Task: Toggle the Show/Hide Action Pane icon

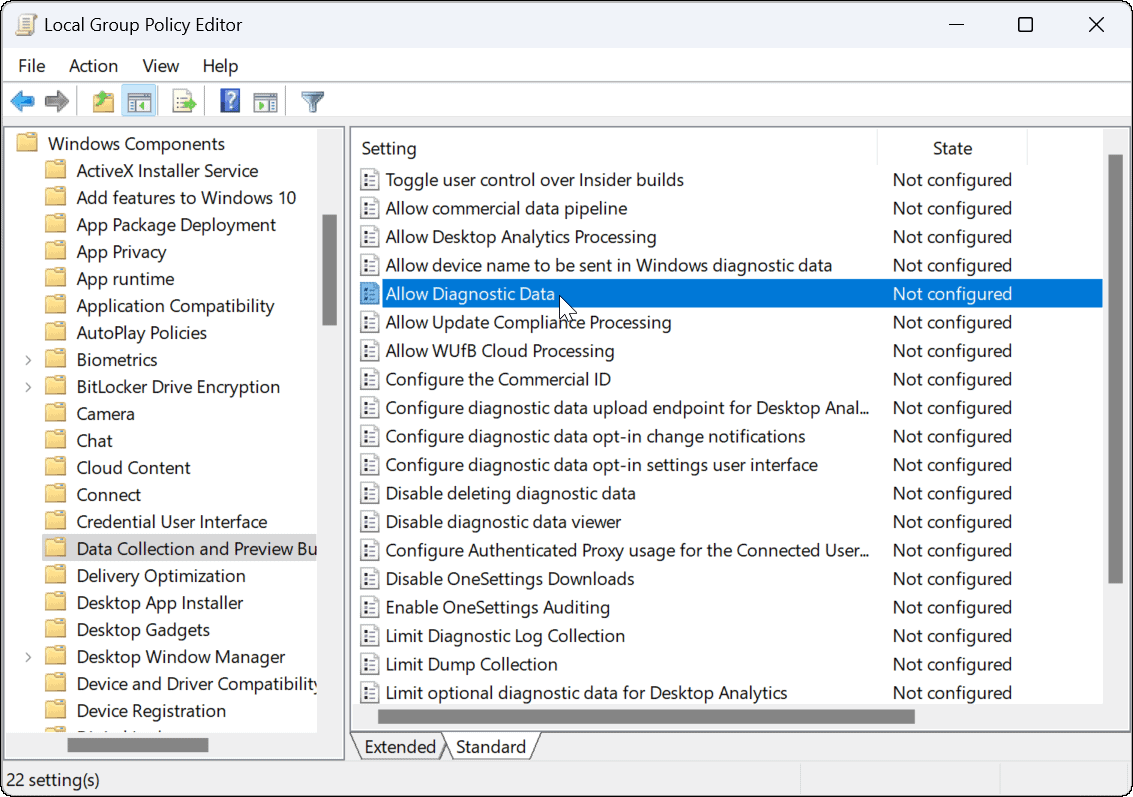Action: point(265,102)
